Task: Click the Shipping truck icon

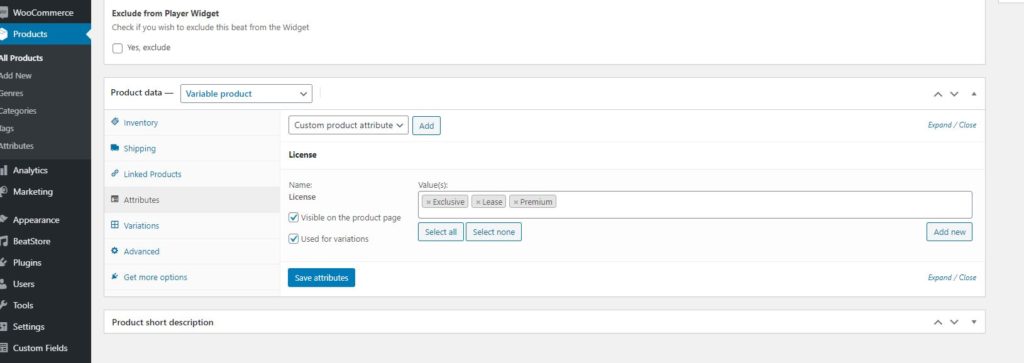Action: (115, 148)
